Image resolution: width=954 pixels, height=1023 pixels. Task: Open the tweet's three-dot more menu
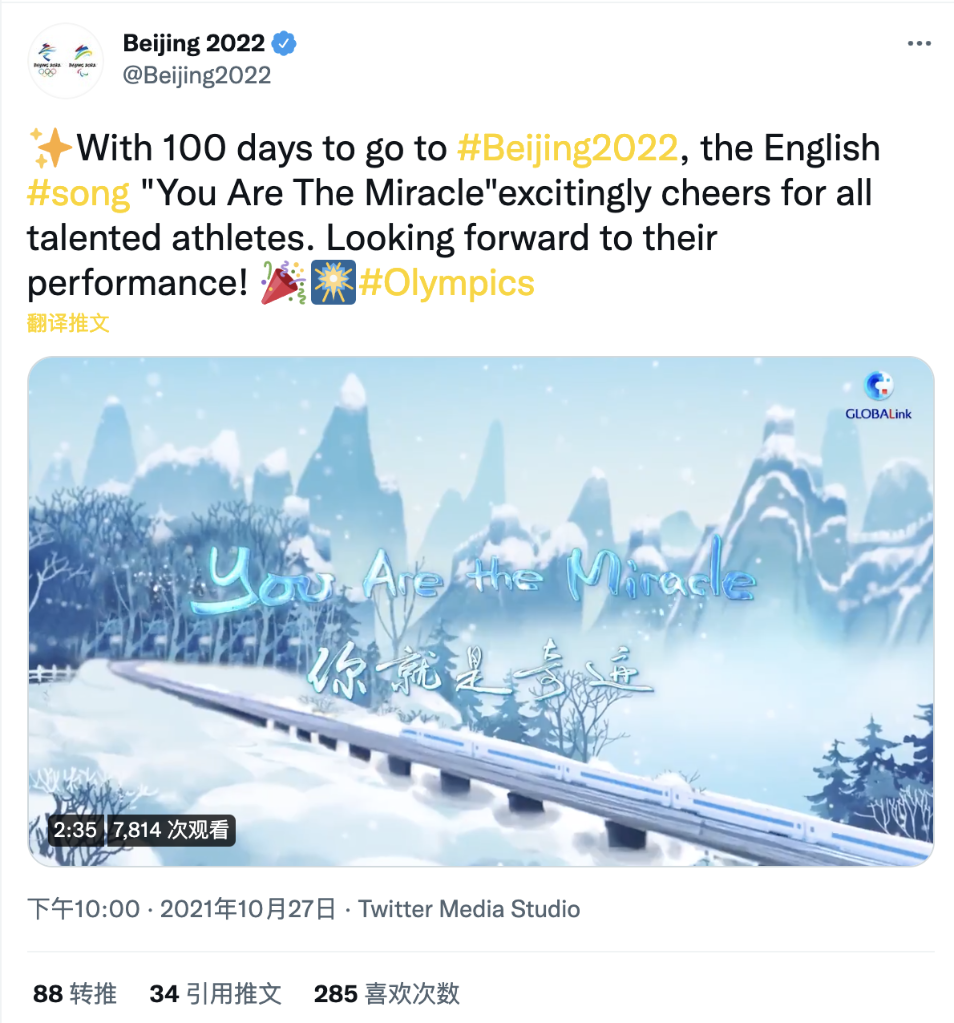(x=919, y=44)
